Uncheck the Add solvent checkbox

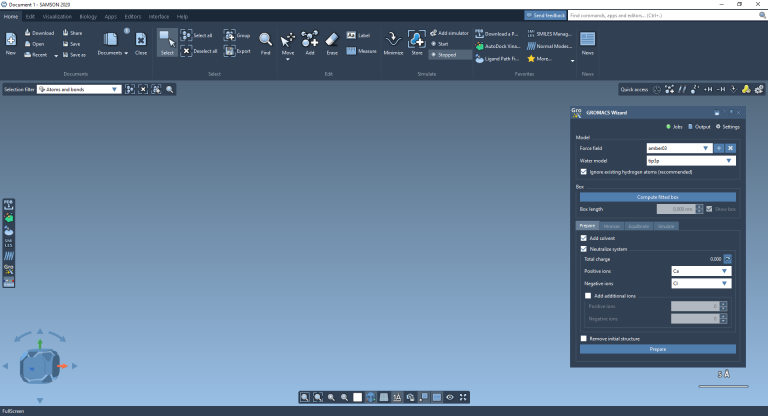[x=584, y=239]
